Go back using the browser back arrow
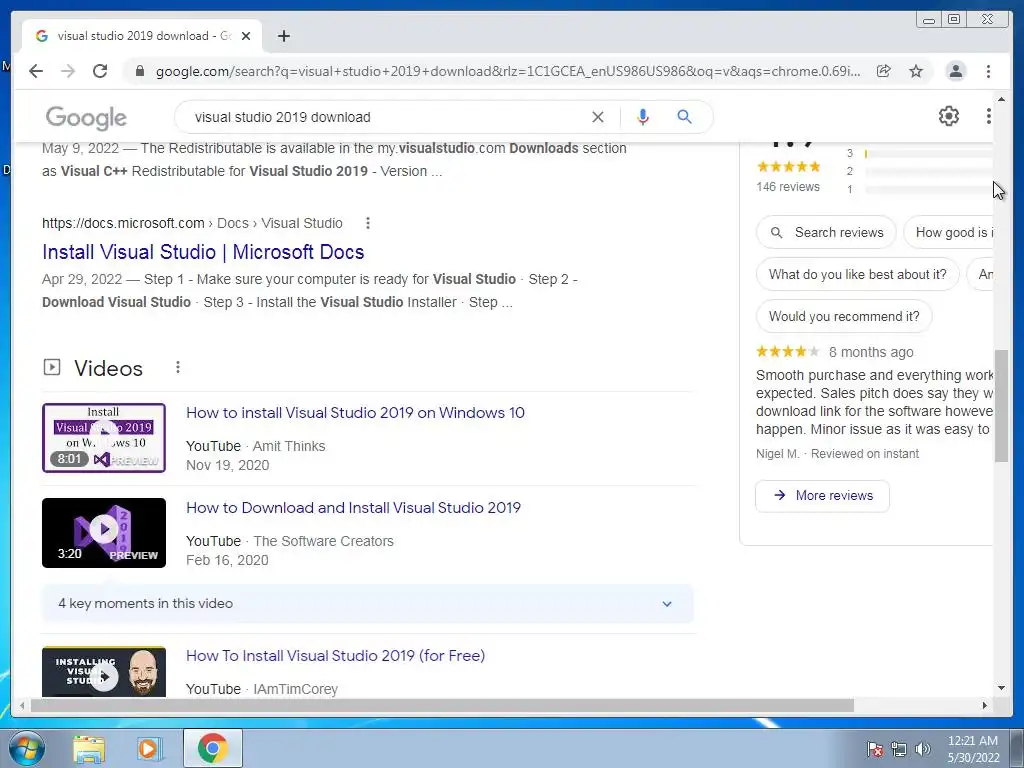Image resolution: width=1024 pixels, height=768 pixels. coord(36,71)
